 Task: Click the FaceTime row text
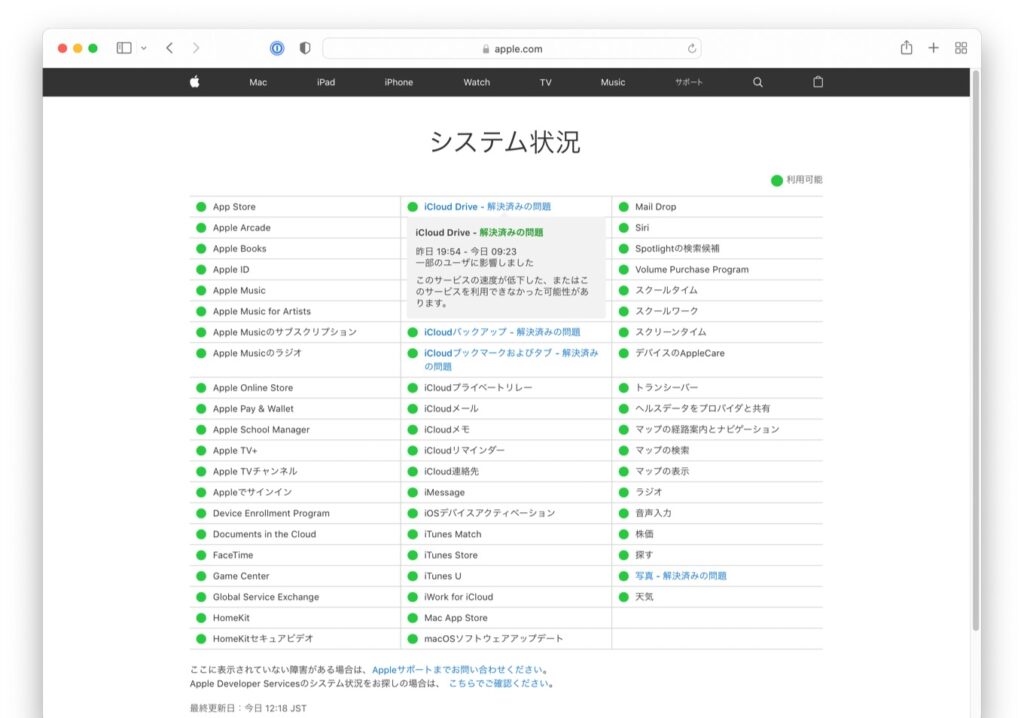[x=232, y=555]
